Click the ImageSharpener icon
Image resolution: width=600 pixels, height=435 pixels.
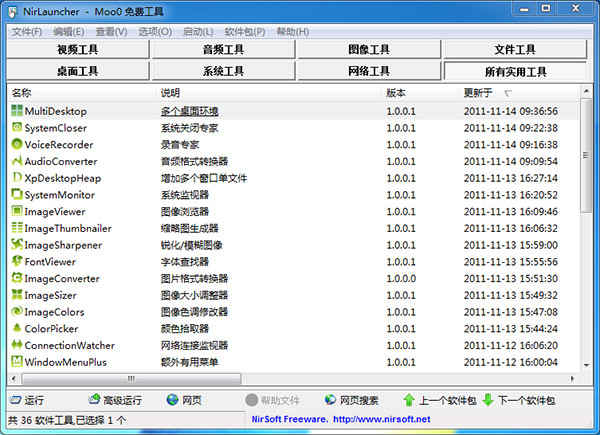17,244
